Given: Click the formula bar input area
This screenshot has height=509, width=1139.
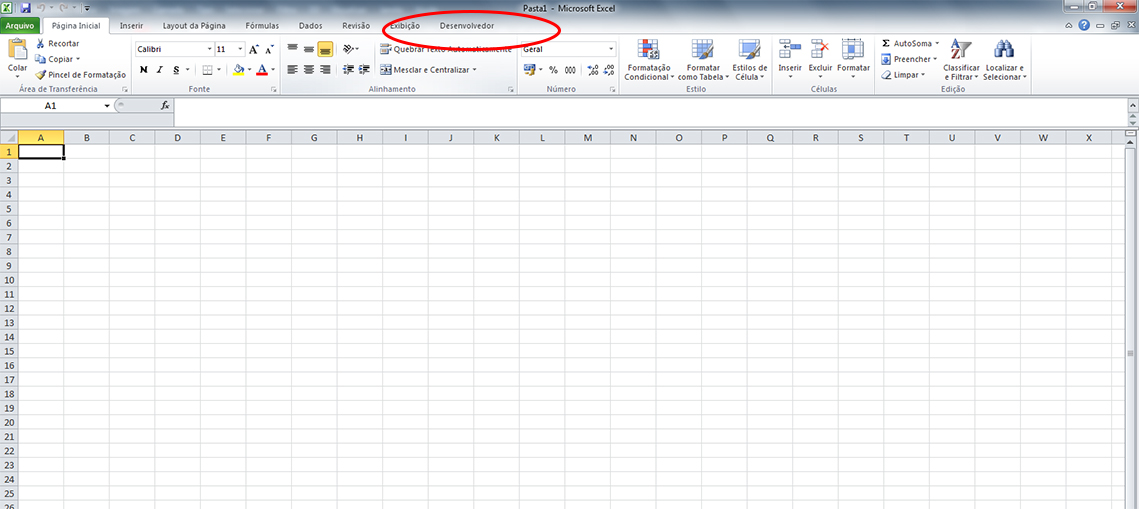Looking at the screenshot, I should pos(651,113).
